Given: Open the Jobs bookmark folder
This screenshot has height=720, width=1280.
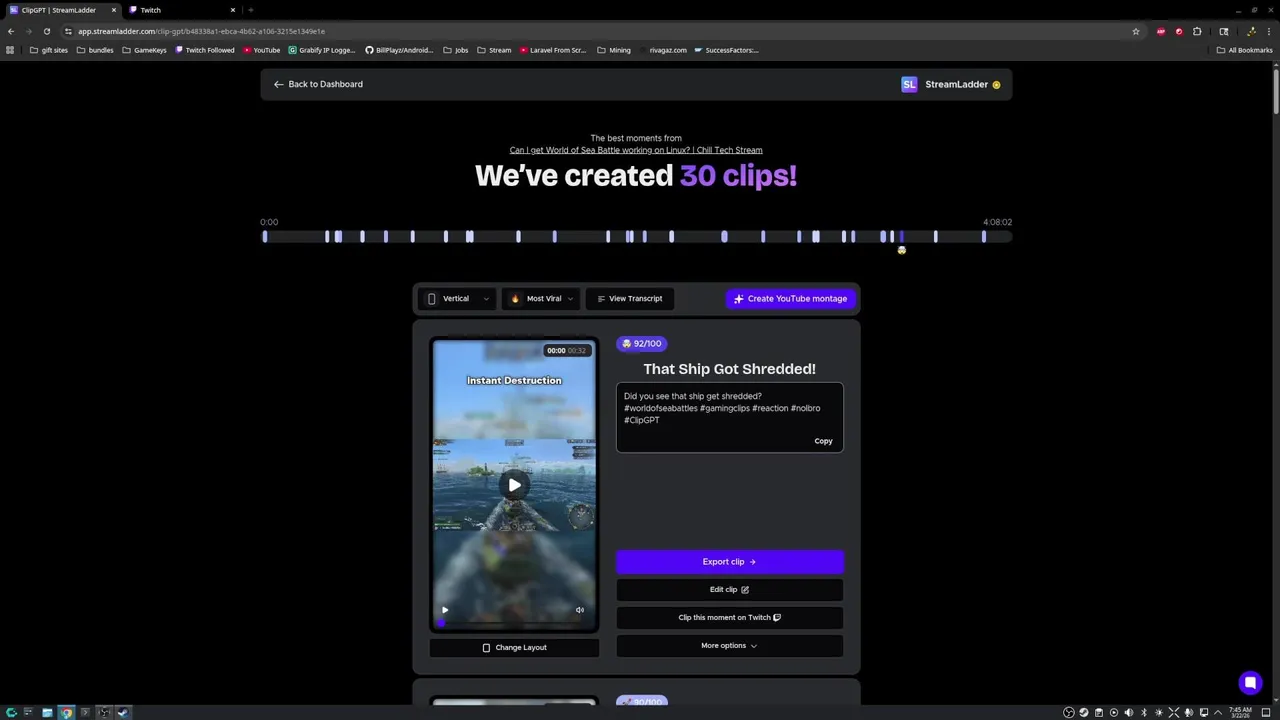Looking at the screenshot, I should pyautogui.click(x=455, y=50).
